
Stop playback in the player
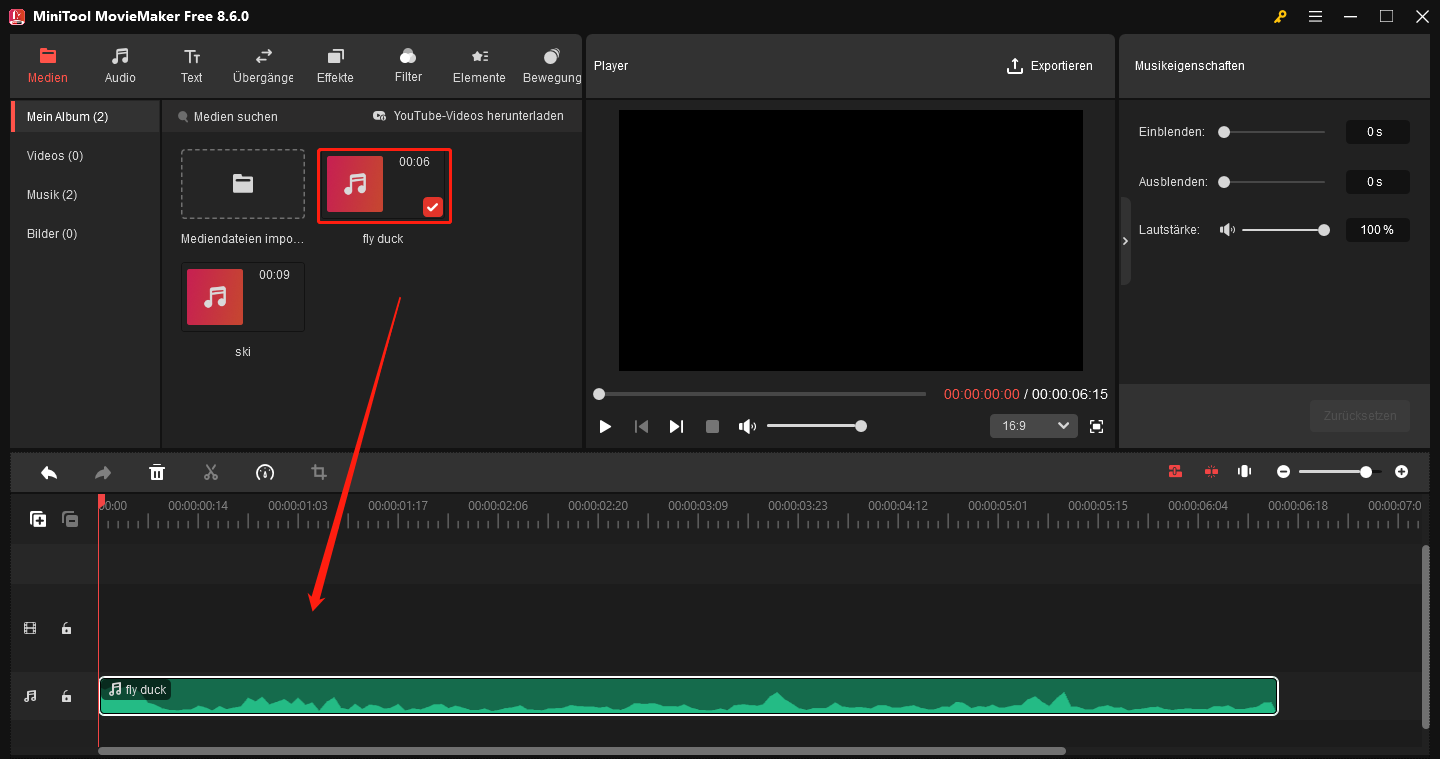click(712, 427)
